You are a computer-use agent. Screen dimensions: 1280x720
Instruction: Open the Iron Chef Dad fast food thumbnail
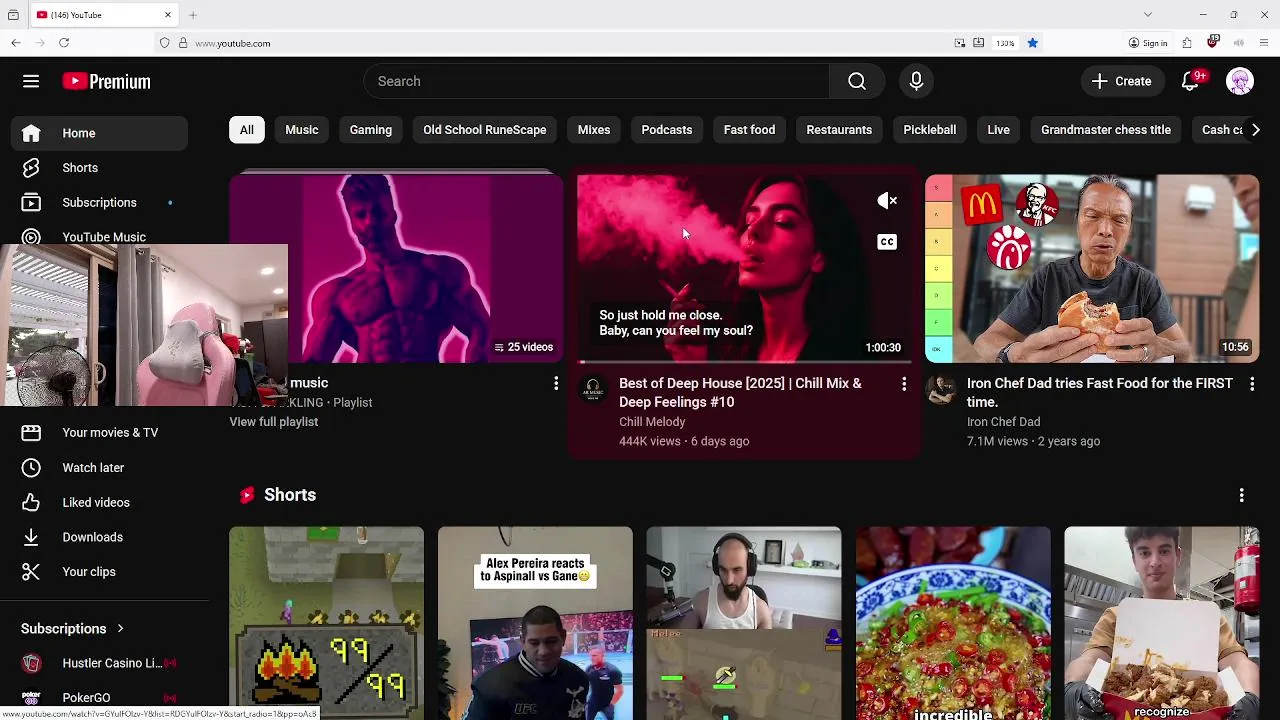[1092, 268]
